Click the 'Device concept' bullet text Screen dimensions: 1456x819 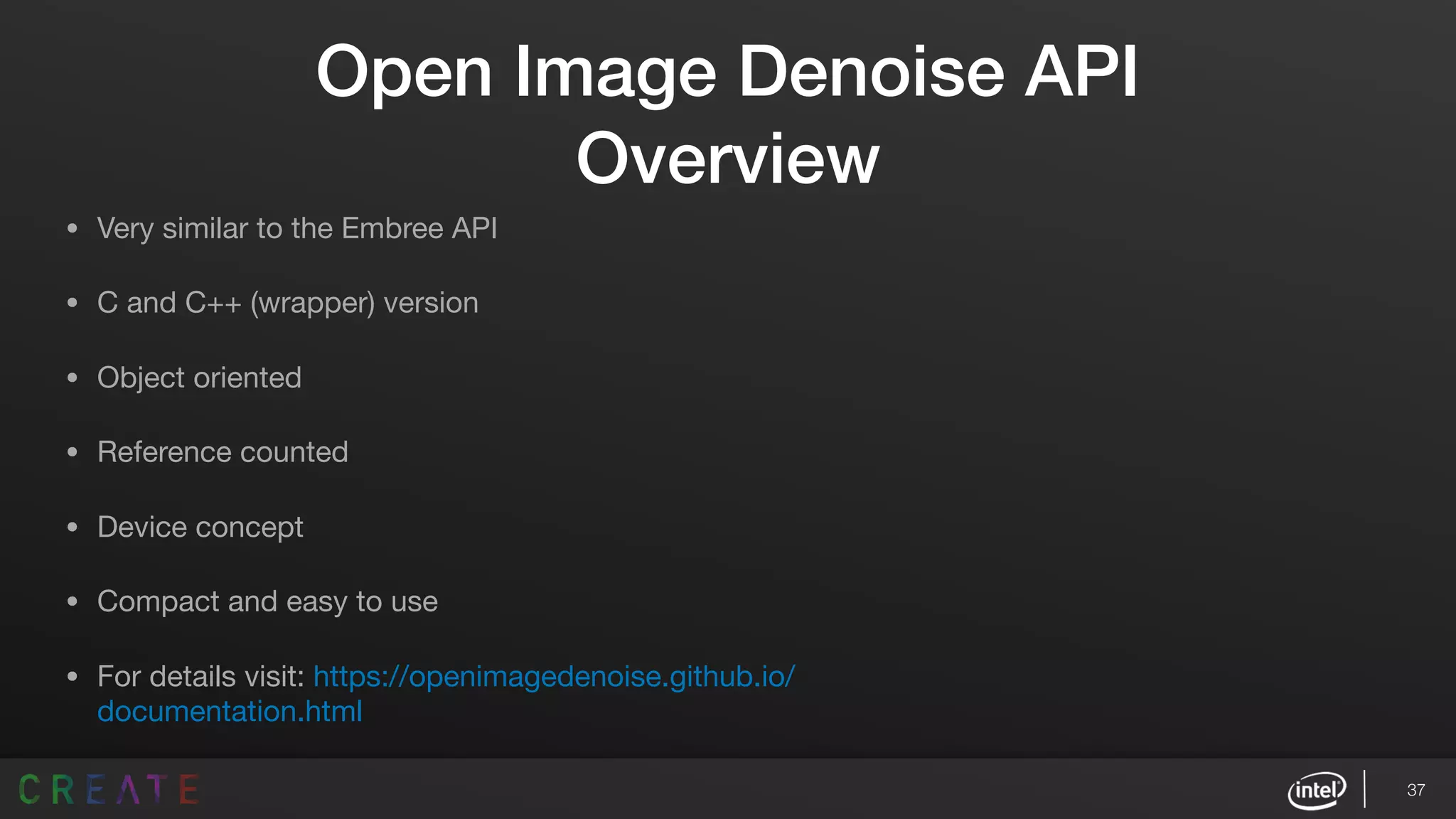point(200,527)
